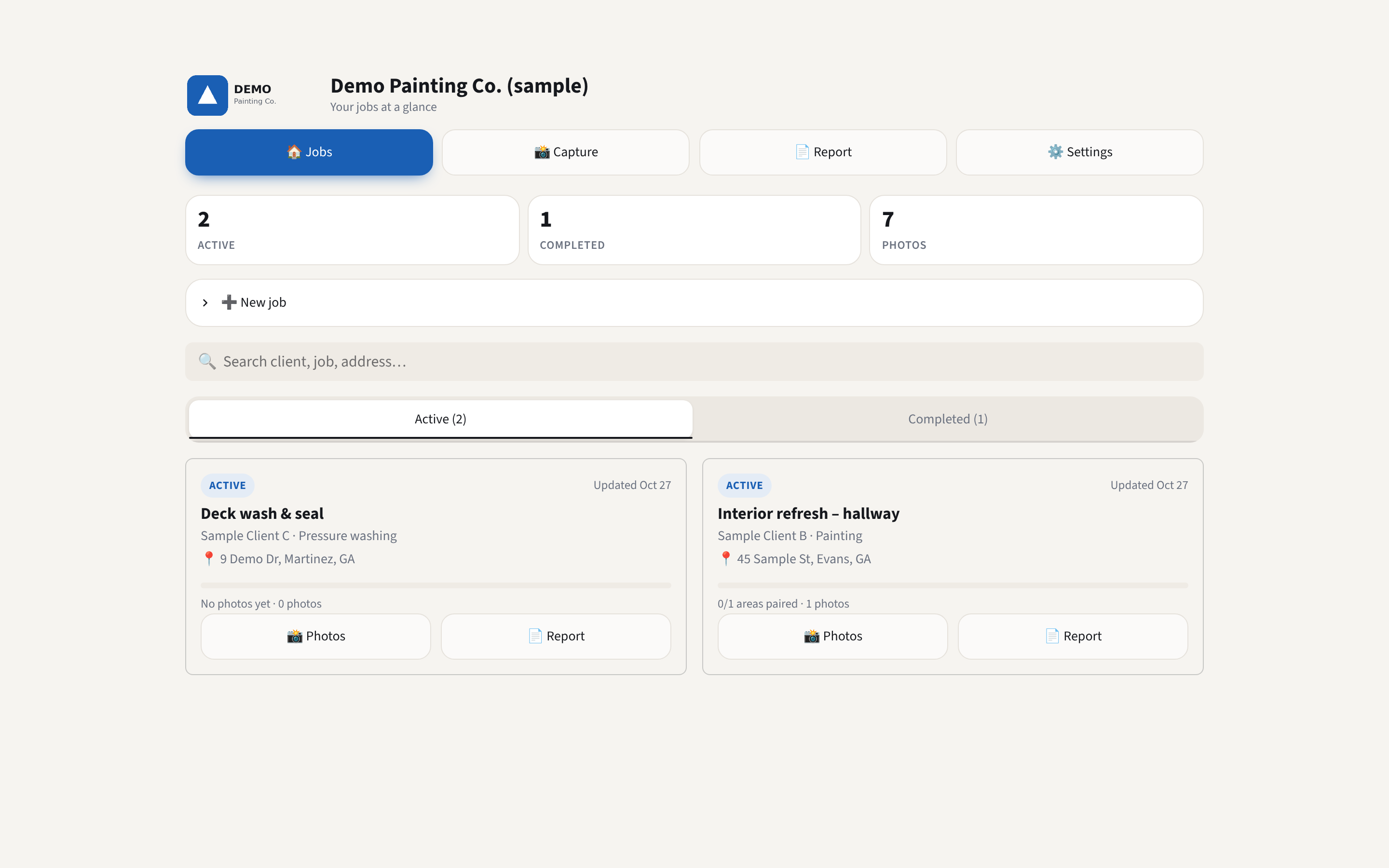Click the plus icon beside New job
Screen dimensions: 1389x868
[229, 302]
